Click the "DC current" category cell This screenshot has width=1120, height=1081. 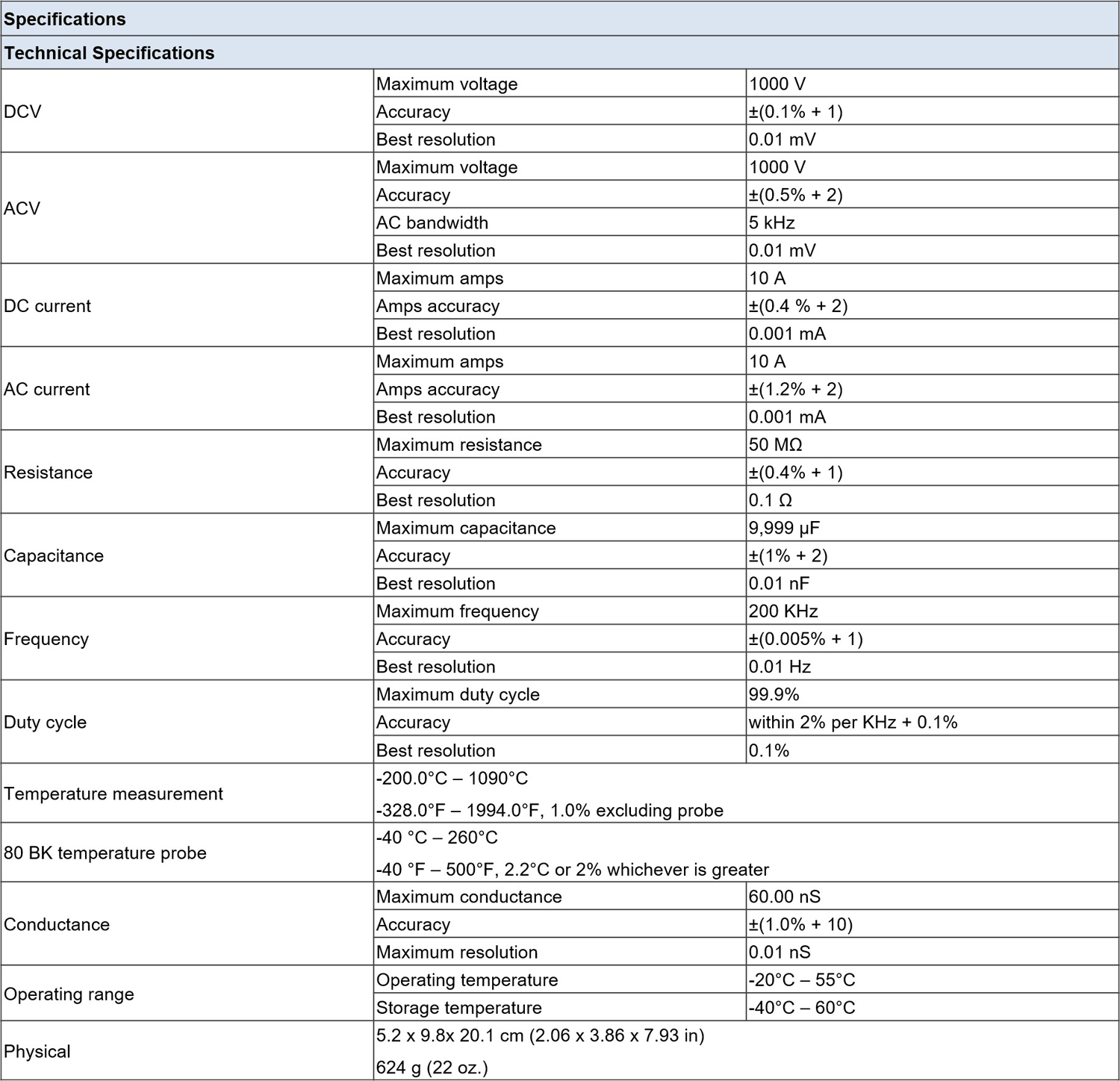pos(187,305)
